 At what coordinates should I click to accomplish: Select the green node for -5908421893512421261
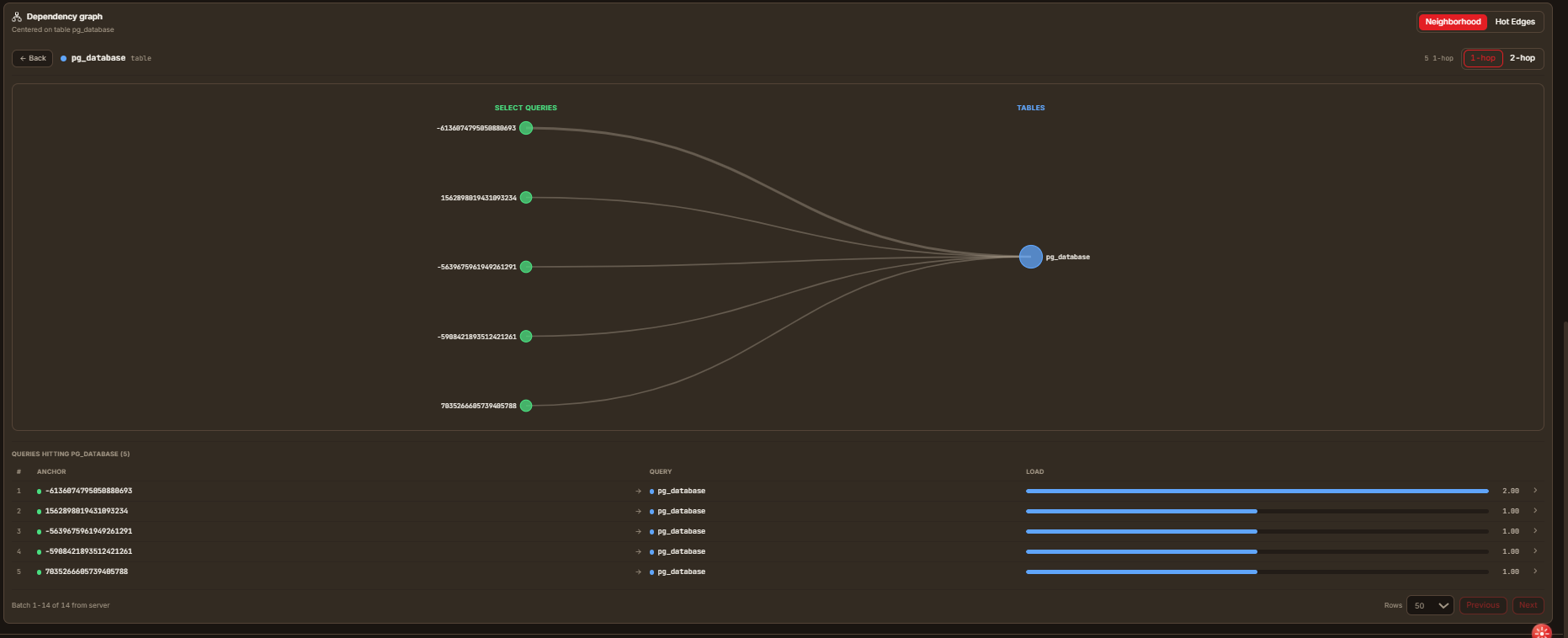(x=526, y=337)
